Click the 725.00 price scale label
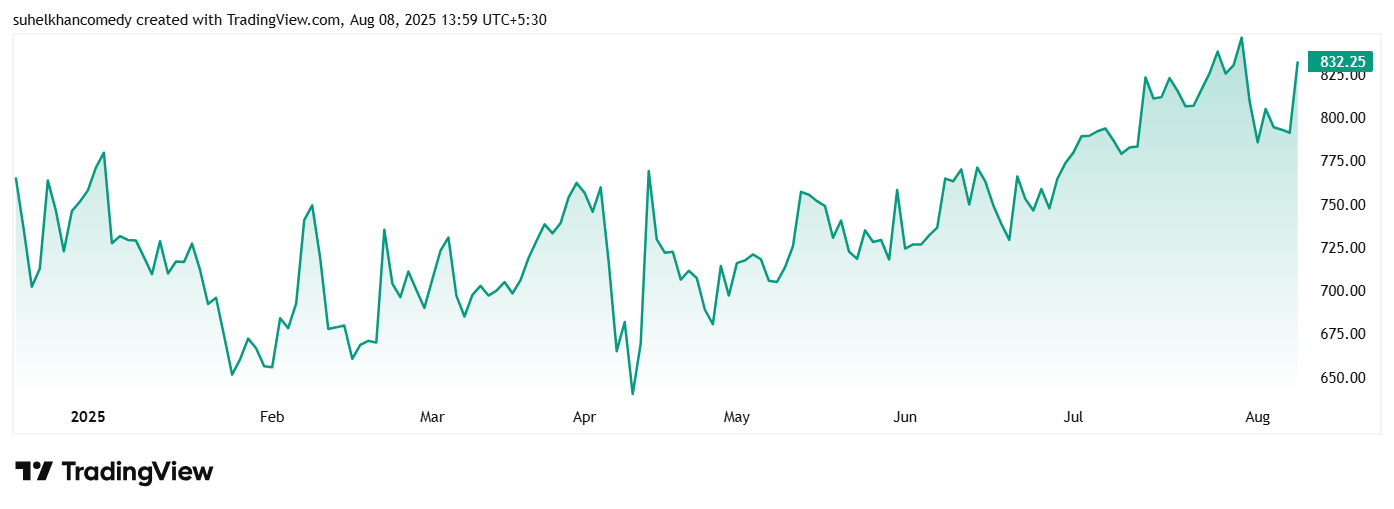 click(1342, 248)
